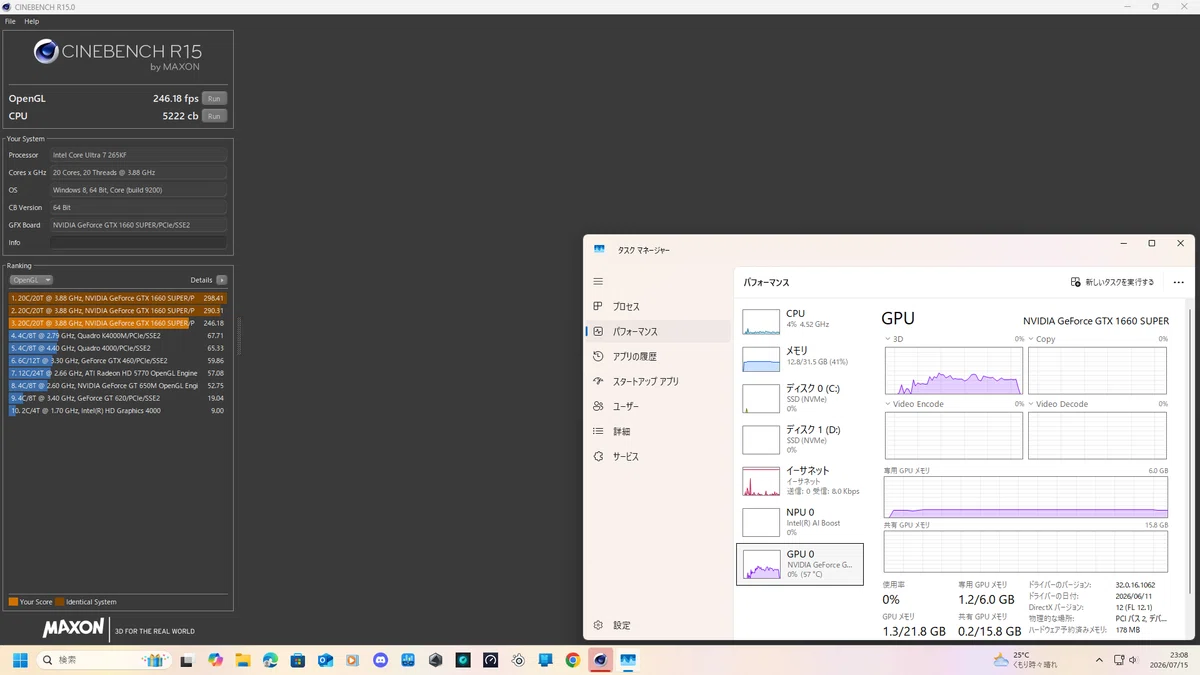Screen dimensions: 1200x675
Task: Open the Copy graph engine dropdown
Action: tap(1042, 339)
